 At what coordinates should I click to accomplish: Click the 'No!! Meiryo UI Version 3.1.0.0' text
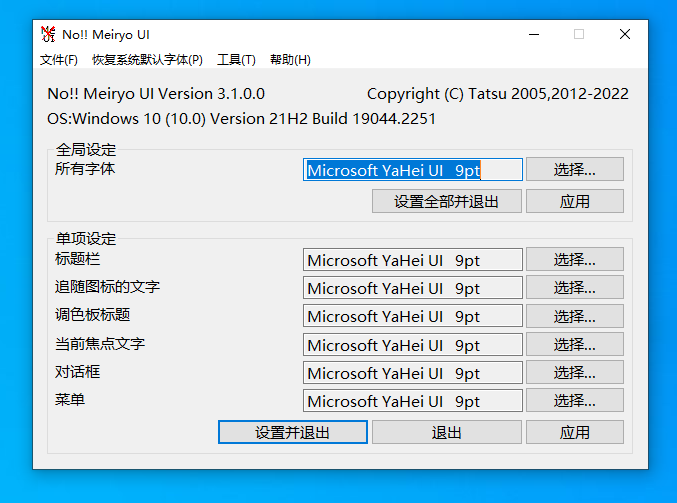point(156,94)
